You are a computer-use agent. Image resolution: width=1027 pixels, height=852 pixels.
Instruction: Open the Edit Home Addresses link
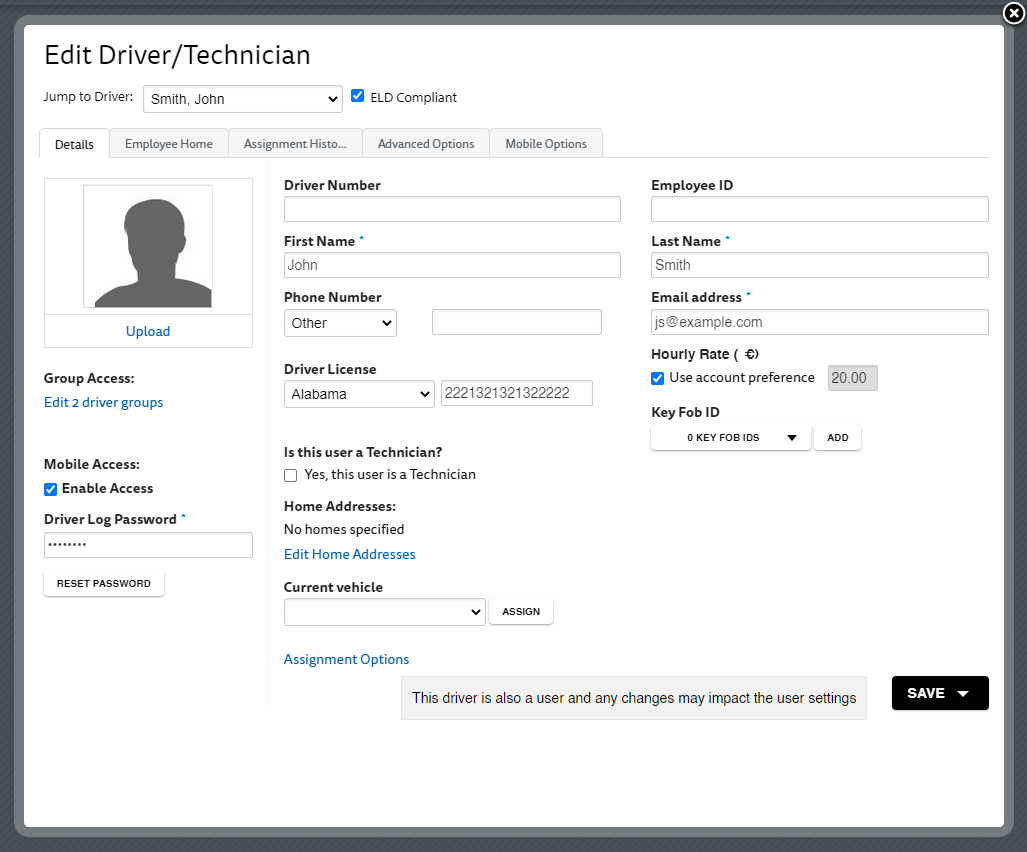(349, 554)
